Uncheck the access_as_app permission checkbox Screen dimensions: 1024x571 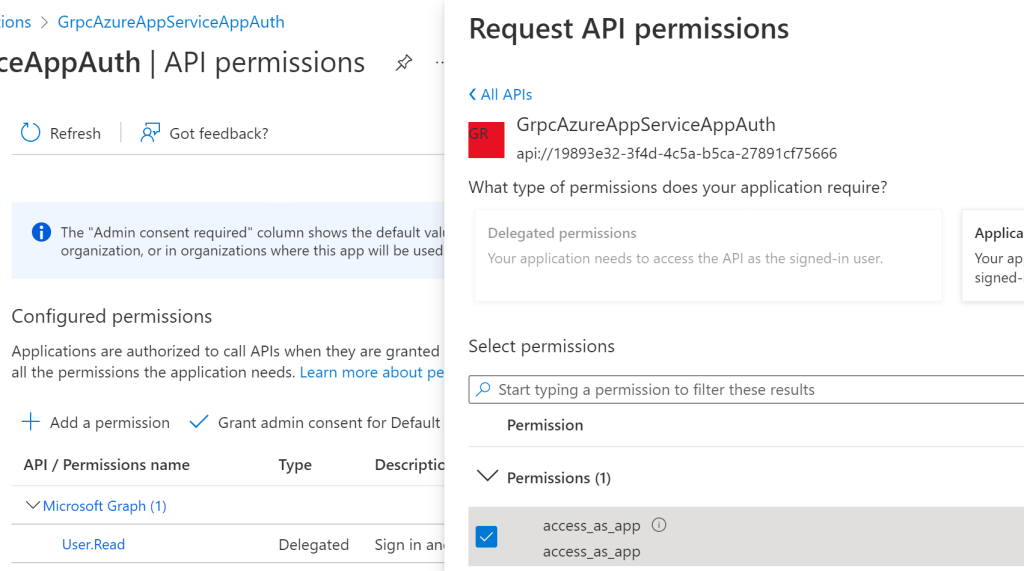click(x=486, y=537)
